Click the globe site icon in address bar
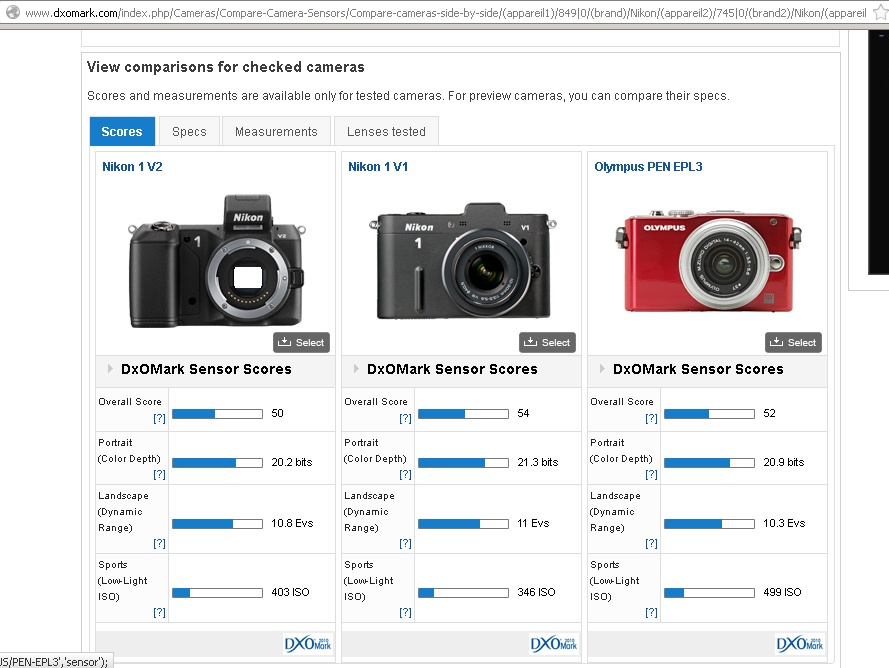Image resolution: width=889 pixels, height=668 pixels. click(12, 12)
